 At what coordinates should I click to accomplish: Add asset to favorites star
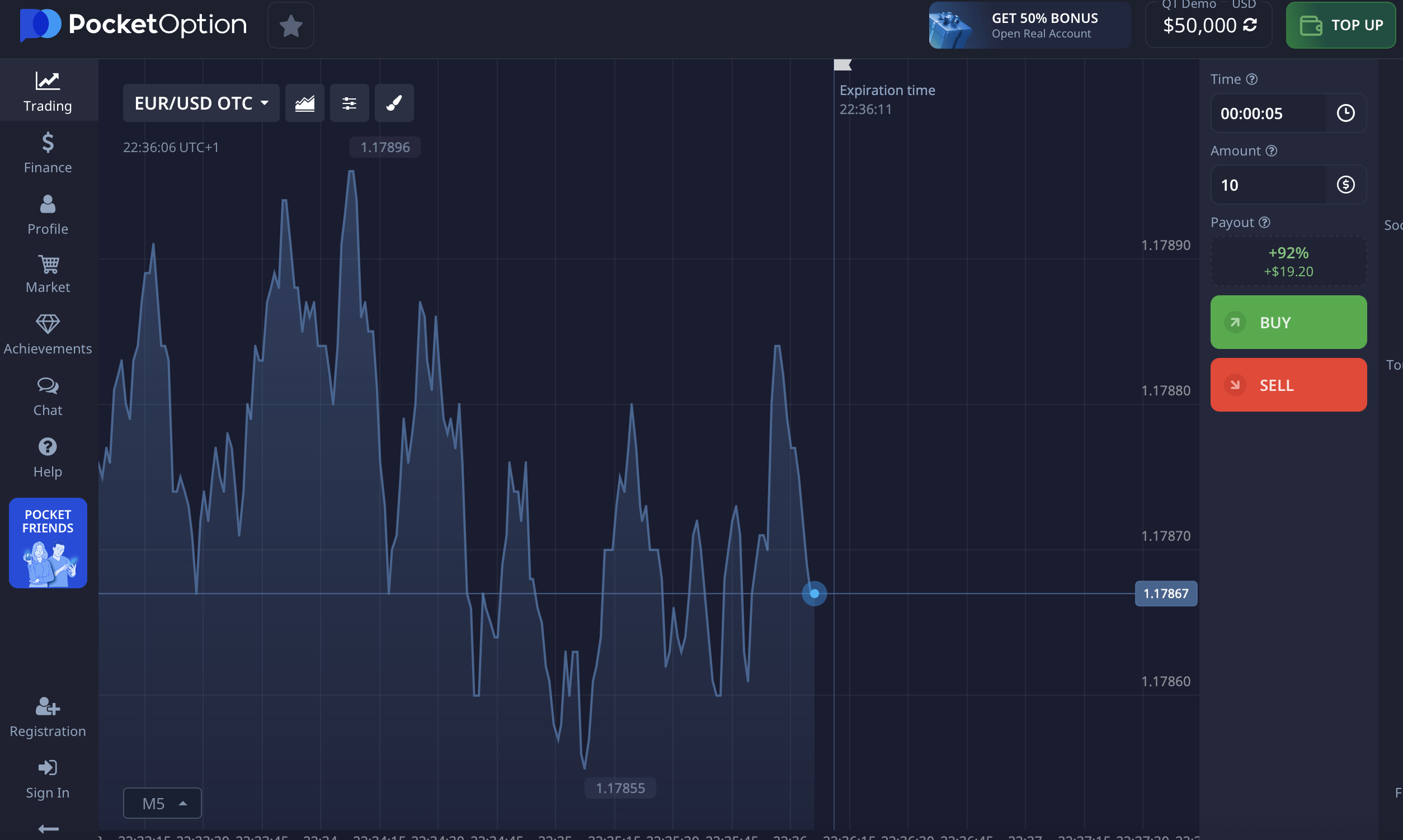pyautogui.click(x=290, y=26)
